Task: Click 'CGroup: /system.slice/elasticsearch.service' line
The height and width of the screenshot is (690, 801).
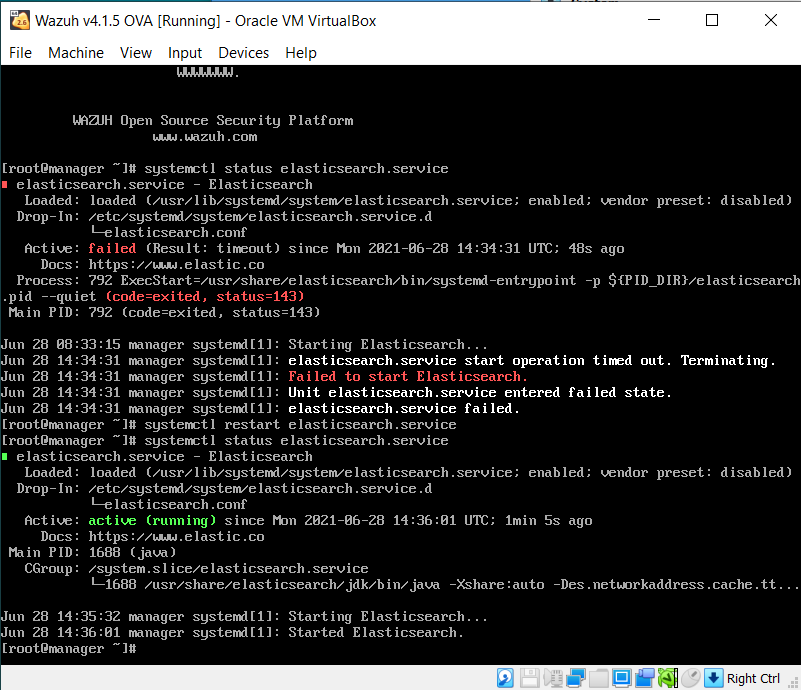Action: pos(196,568)
